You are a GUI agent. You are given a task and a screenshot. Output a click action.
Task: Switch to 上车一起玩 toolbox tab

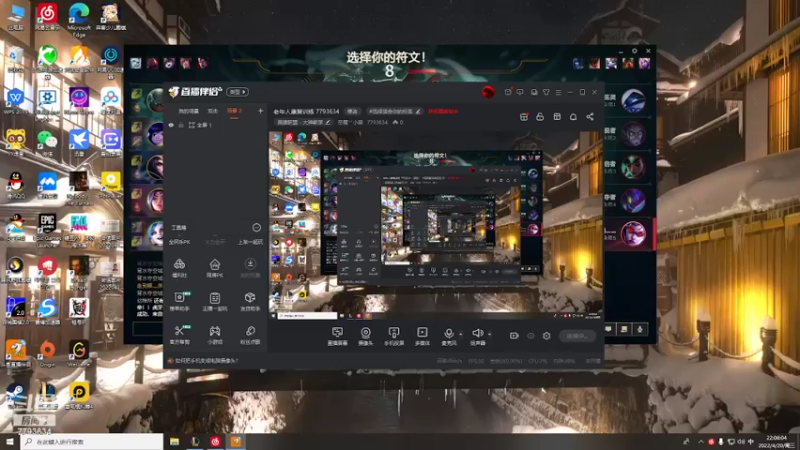(x=251, y=242)
